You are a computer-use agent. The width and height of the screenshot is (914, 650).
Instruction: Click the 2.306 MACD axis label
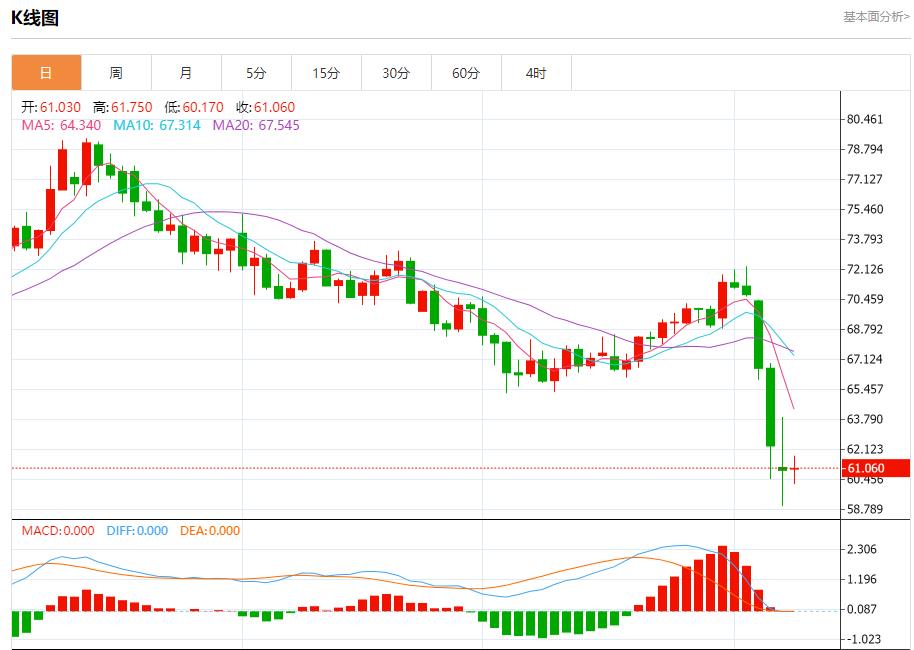pos(861,549)
